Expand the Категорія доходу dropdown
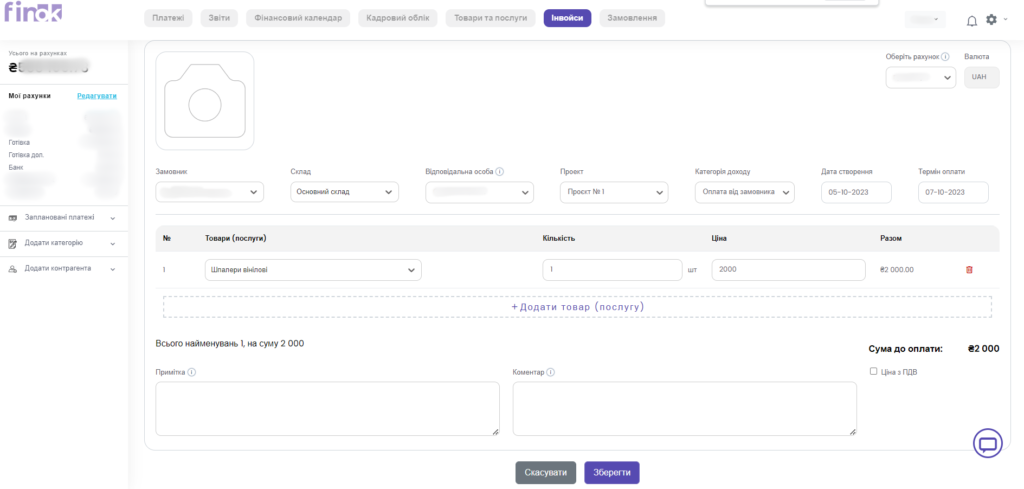 (x=744, y=192)
